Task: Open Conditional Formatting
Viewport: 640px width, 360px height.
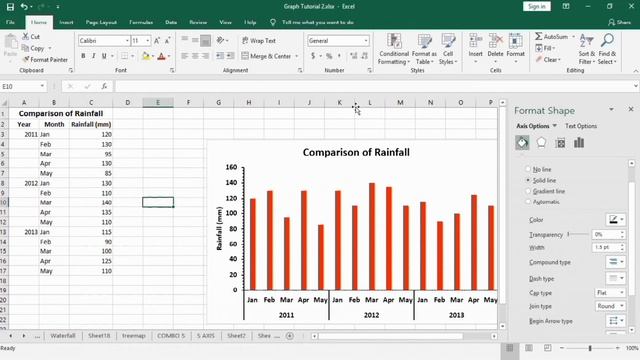Action: coord(393,49)
